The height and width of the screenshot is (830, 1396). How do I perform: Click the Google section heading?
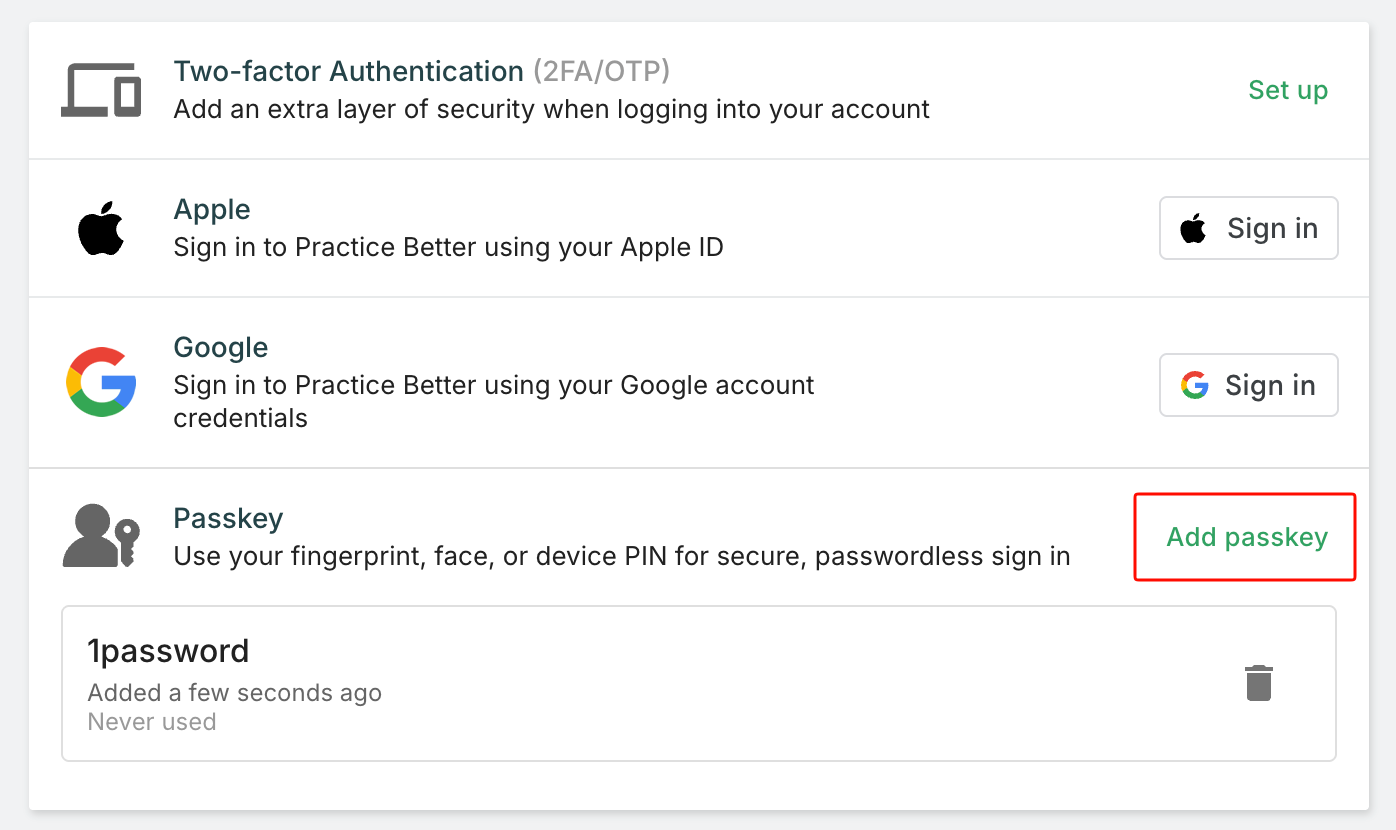click(x=221, y=348)
